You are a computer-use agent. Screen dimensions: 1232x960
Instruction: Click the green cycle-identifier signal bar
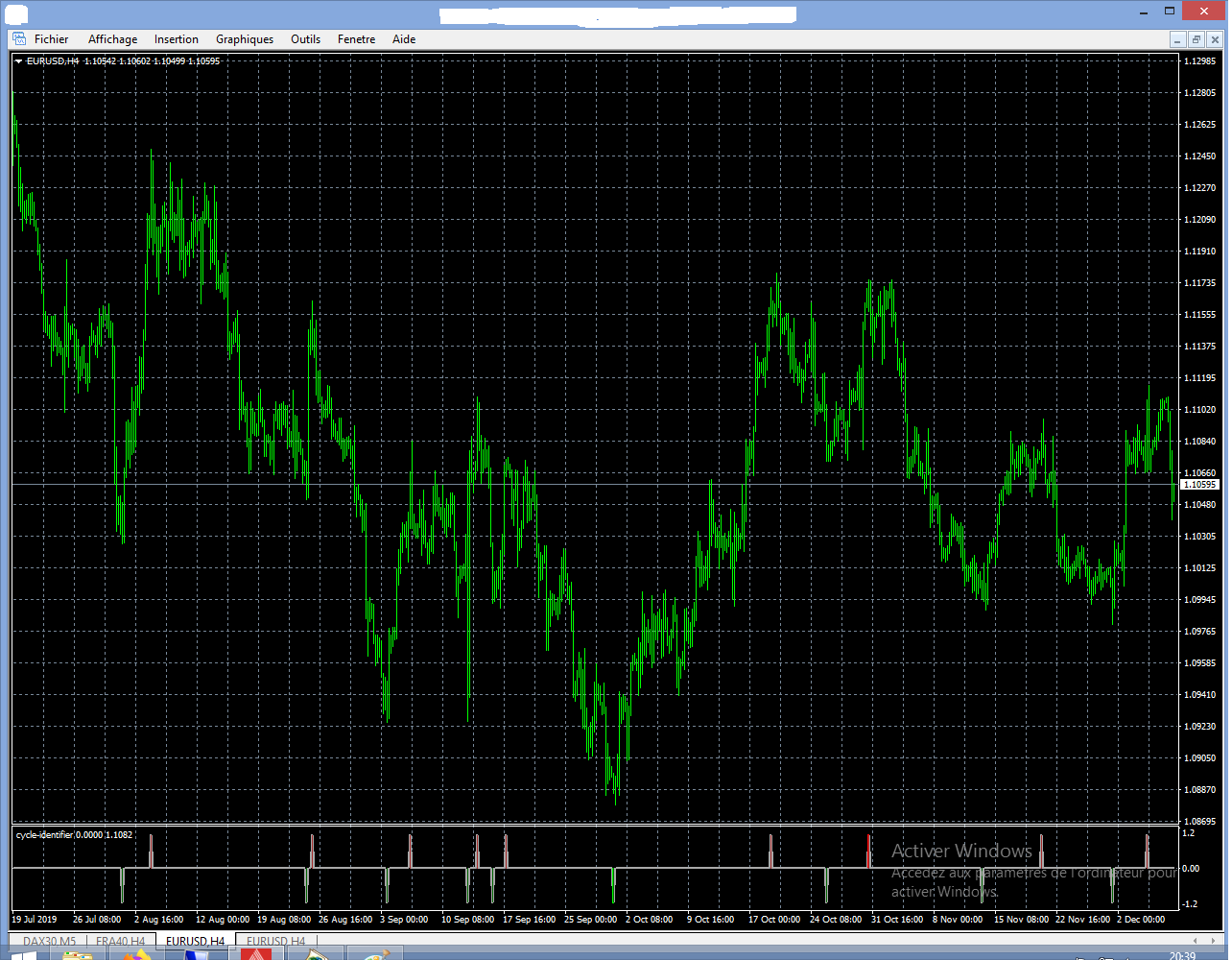[613, 885]
